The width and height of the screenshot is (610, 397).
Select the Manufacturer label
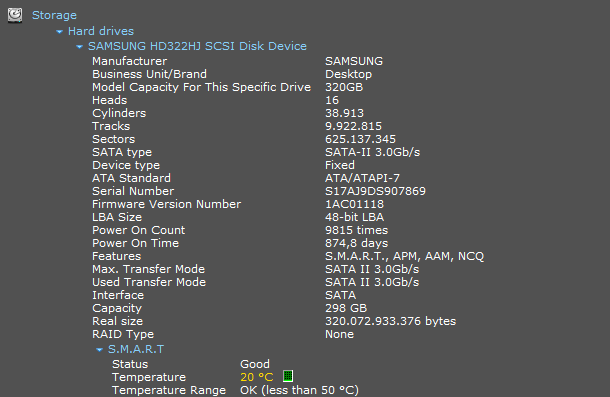[x=130, y=61]
